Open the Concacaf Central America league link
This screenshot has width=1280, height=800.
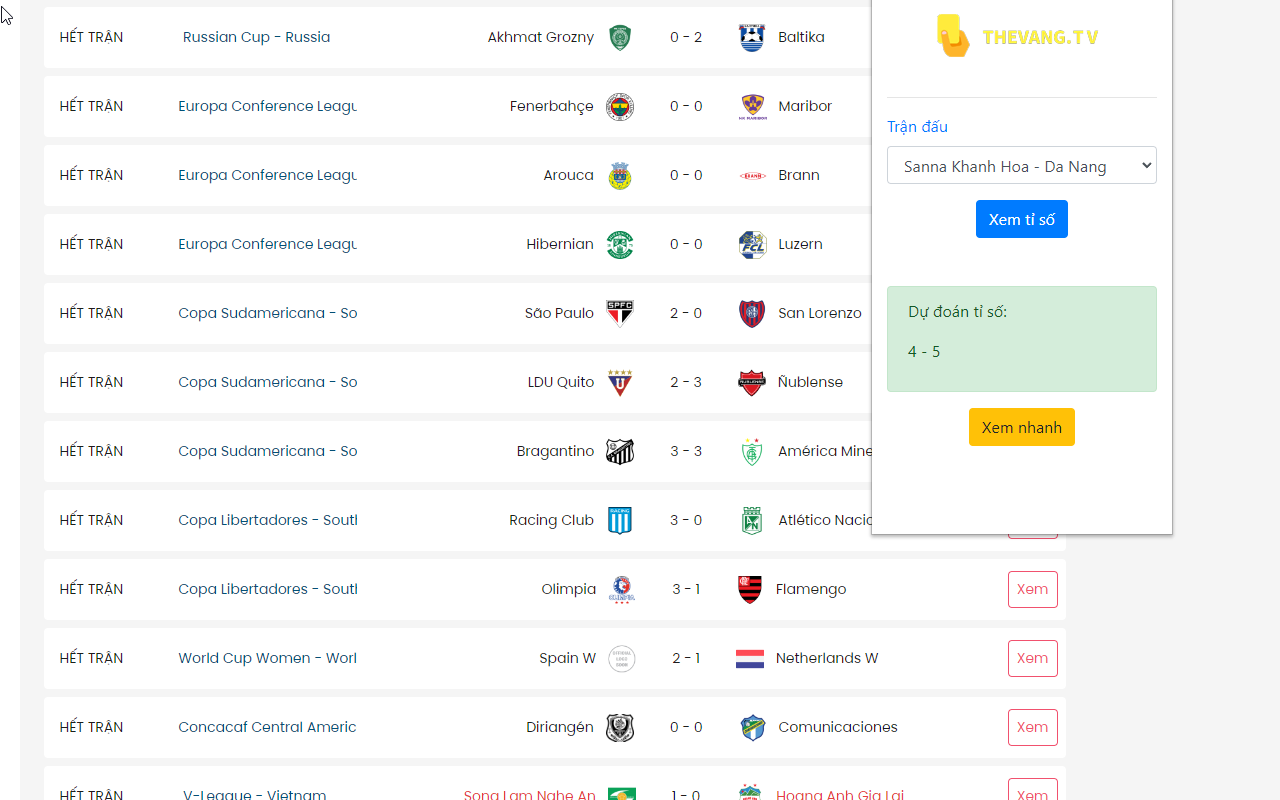(267, 728)
